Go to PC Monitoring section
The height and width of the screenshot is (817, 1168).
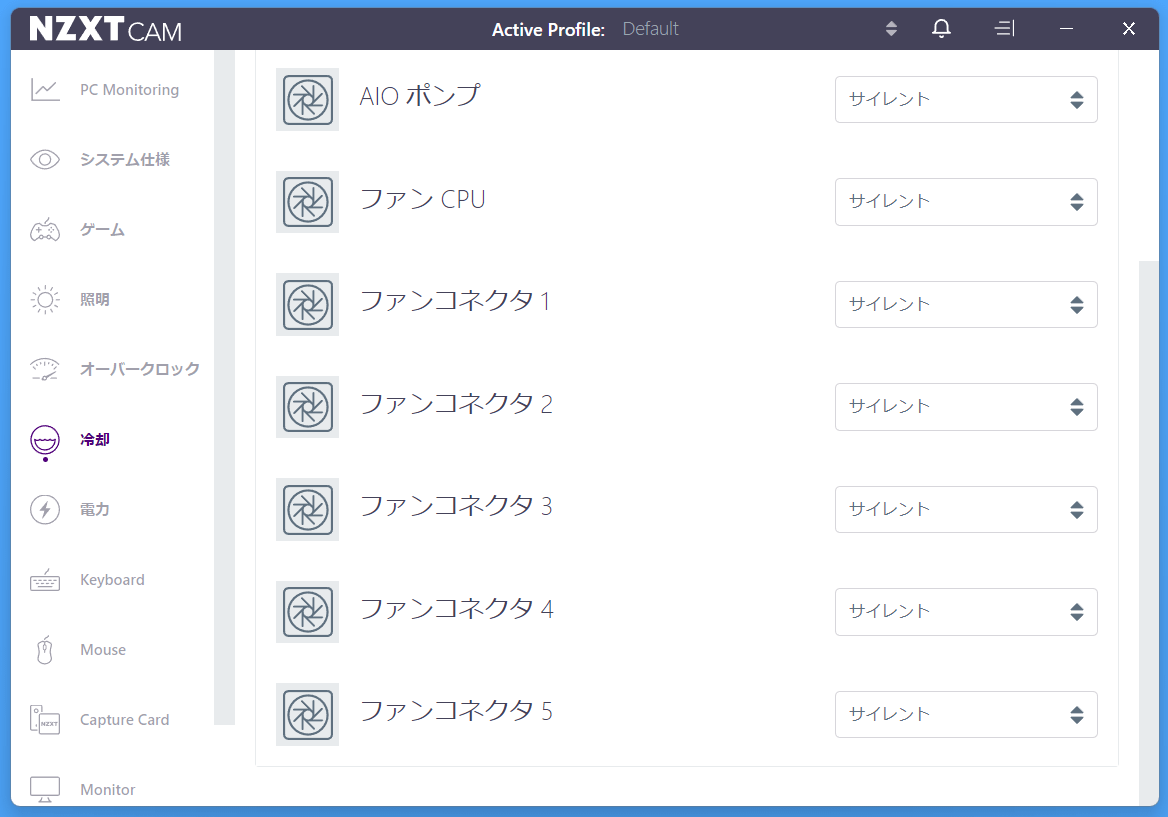click(129, 90)
